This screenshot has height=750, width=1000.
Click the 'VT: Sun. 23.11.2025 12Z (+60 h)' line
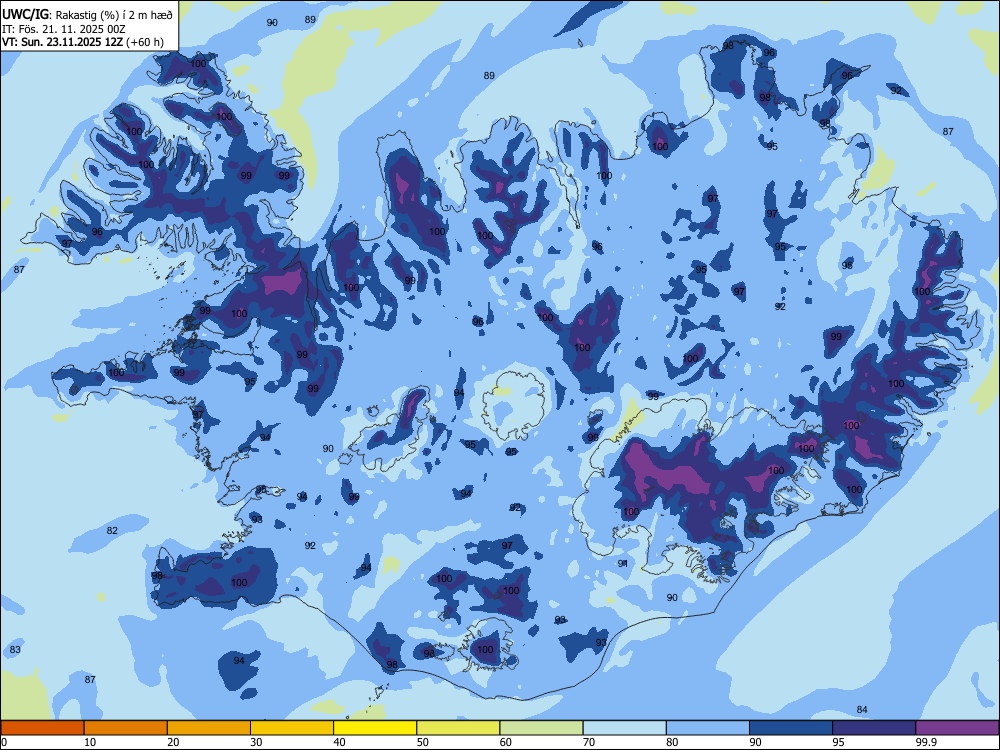[82, 42]
